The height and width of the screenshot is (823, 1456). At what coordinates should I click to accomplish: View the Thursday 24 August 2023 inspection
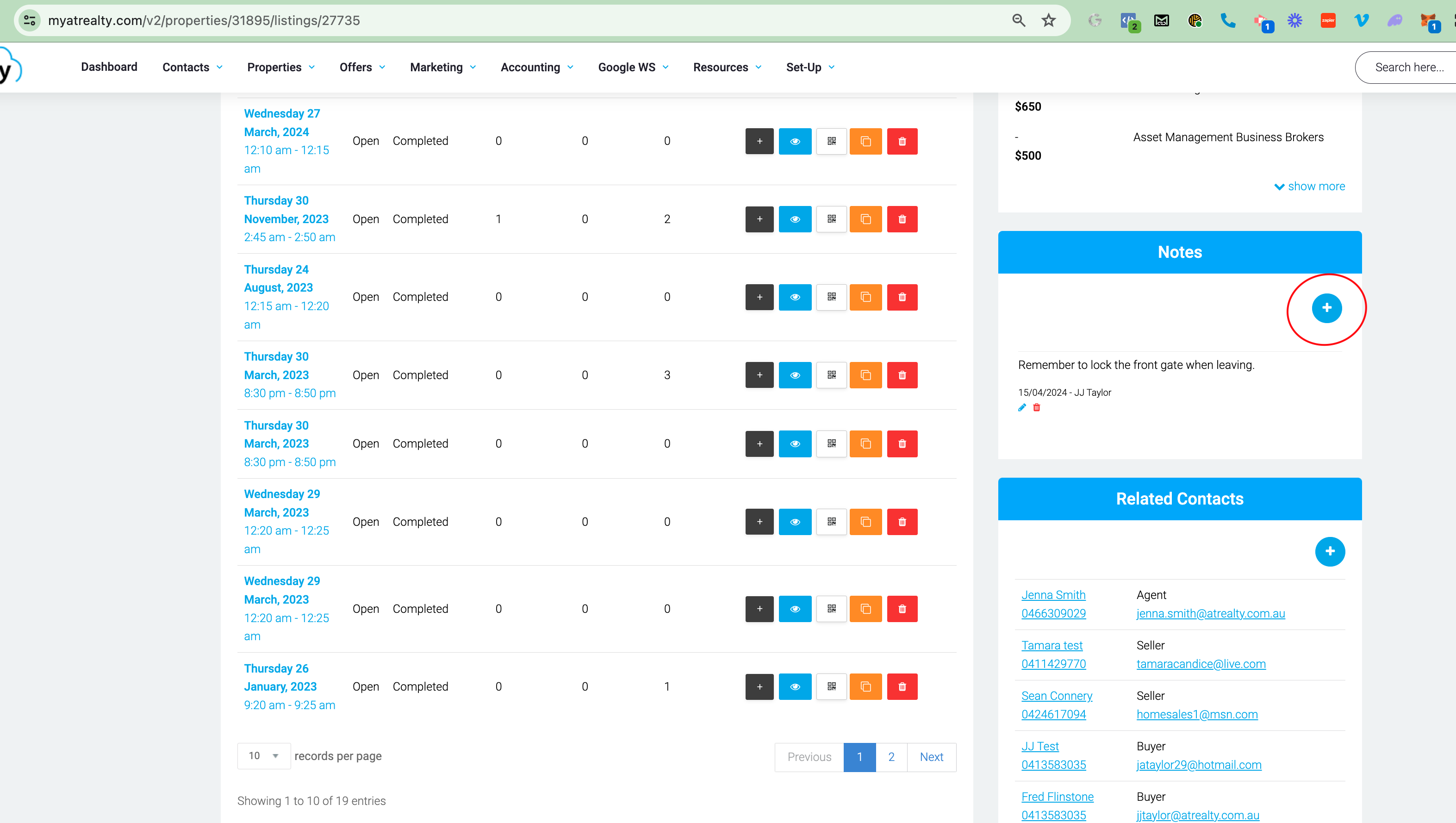[795, 297]
